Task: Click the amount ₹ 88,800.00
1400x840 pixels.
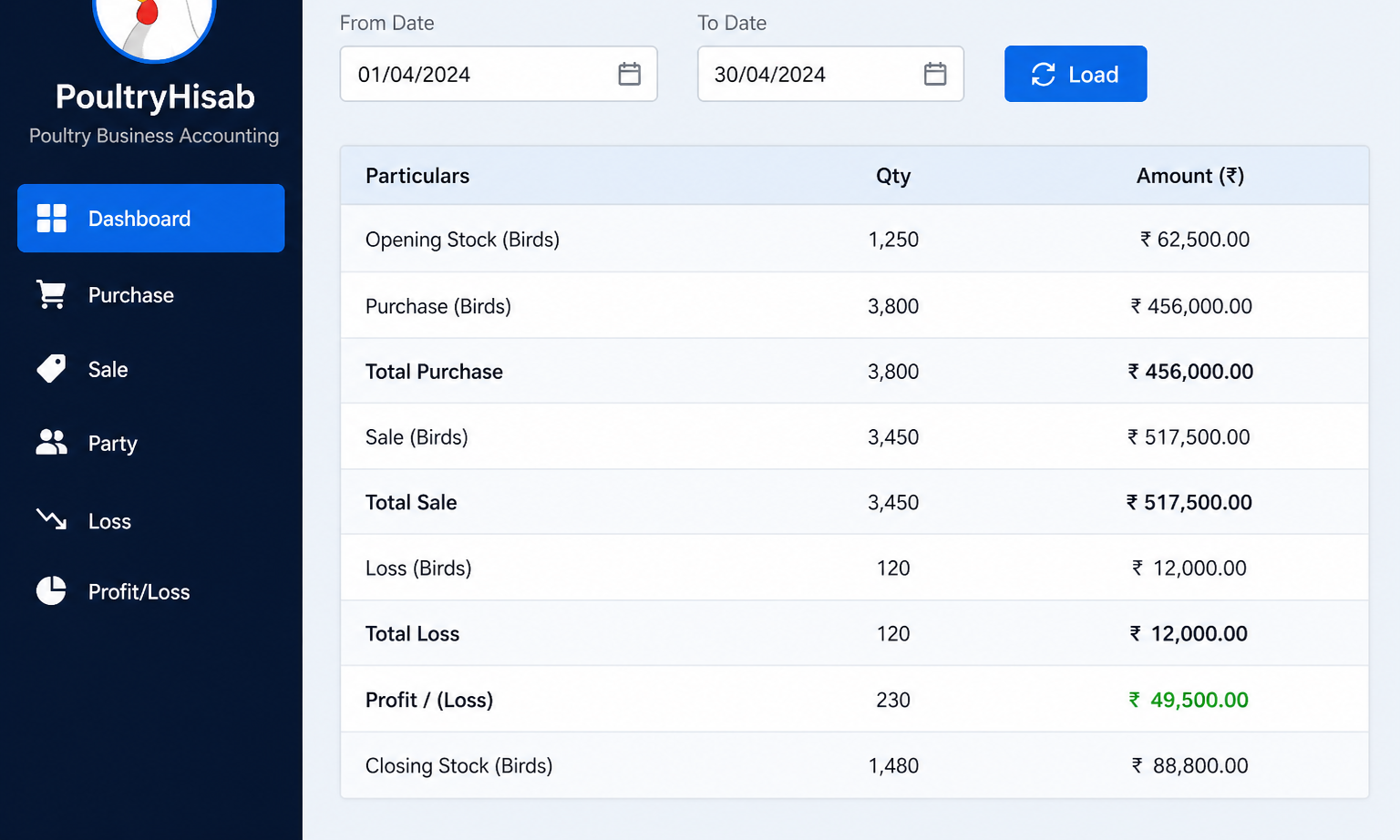Action: (1189, 765)
